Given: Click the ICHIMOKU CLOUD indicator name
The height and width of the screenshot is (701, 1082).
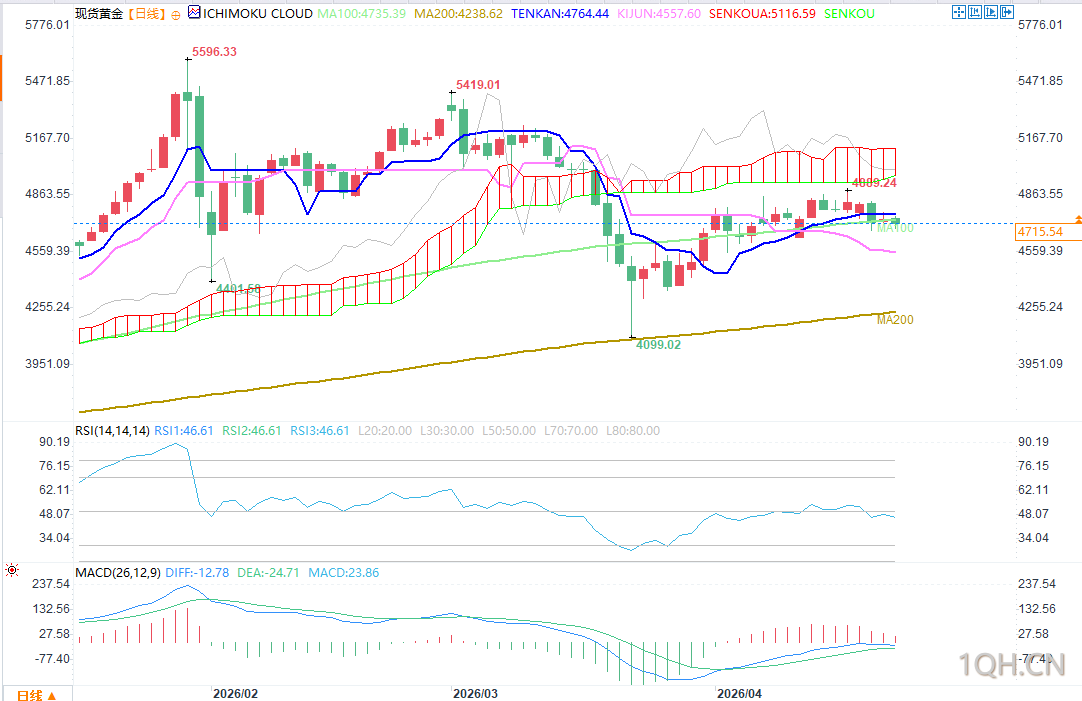Looking at the screenshot, I should click(x=257, y=14).
